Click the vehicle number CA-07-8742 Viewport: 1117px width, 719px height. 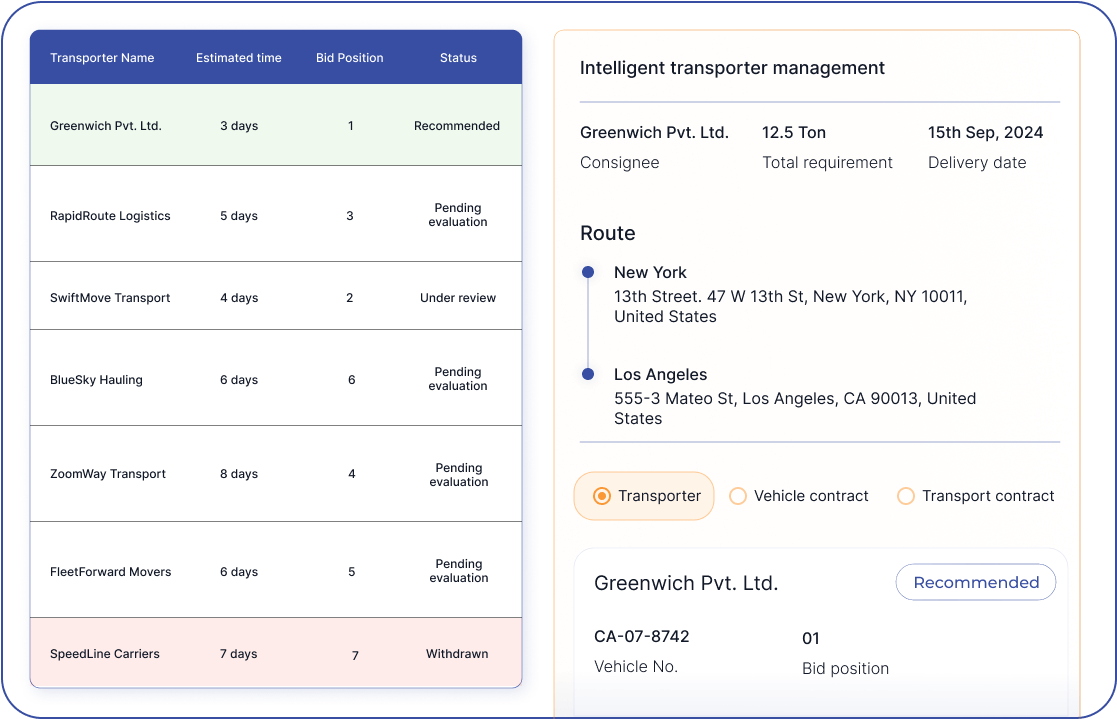click(642, 636)
